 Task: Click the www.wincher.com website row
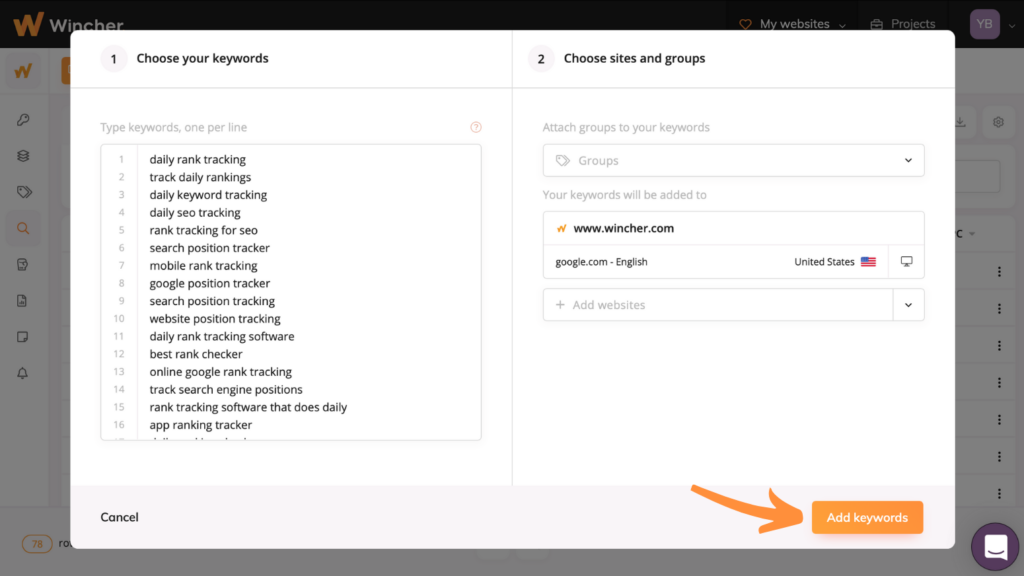pos(733,229)
